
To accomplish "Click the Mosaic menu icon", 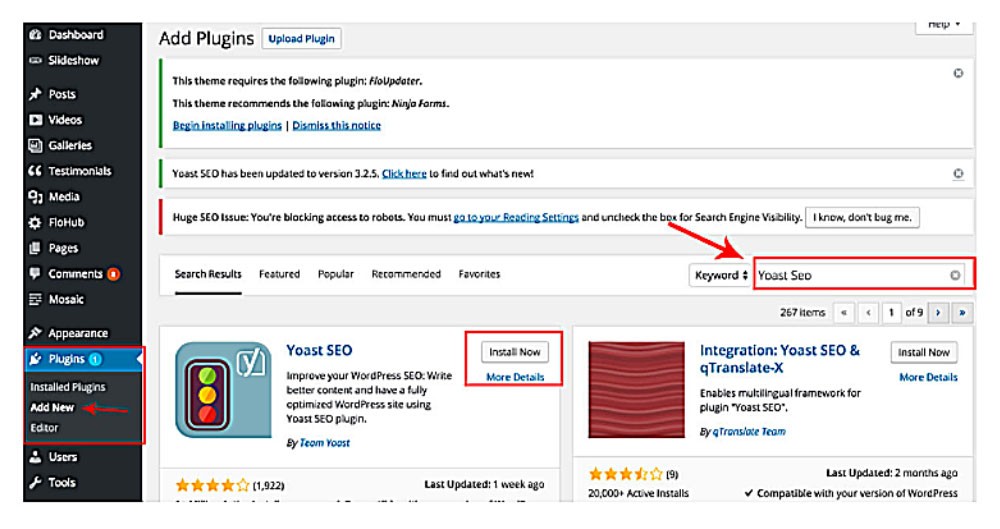I will coord(36,299).
